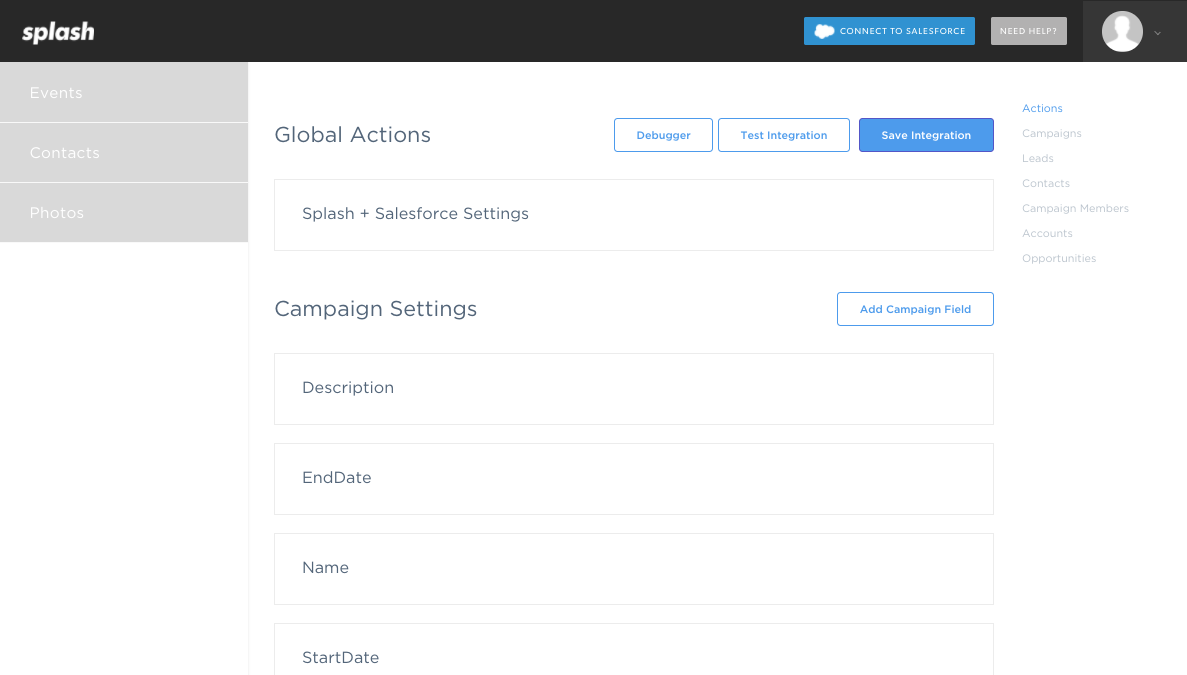Screen dimensions: 1187x675
Task: Jump to Accounts section link
Action: 1047,233
